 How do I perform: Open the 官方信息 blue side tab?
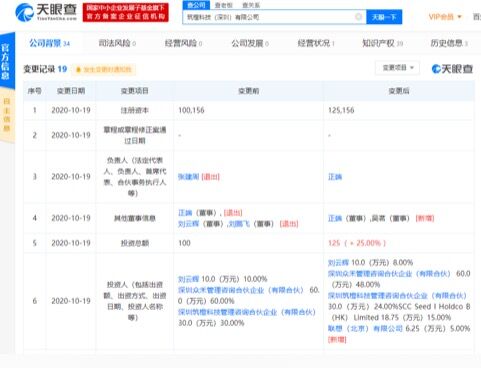(6, 61)
